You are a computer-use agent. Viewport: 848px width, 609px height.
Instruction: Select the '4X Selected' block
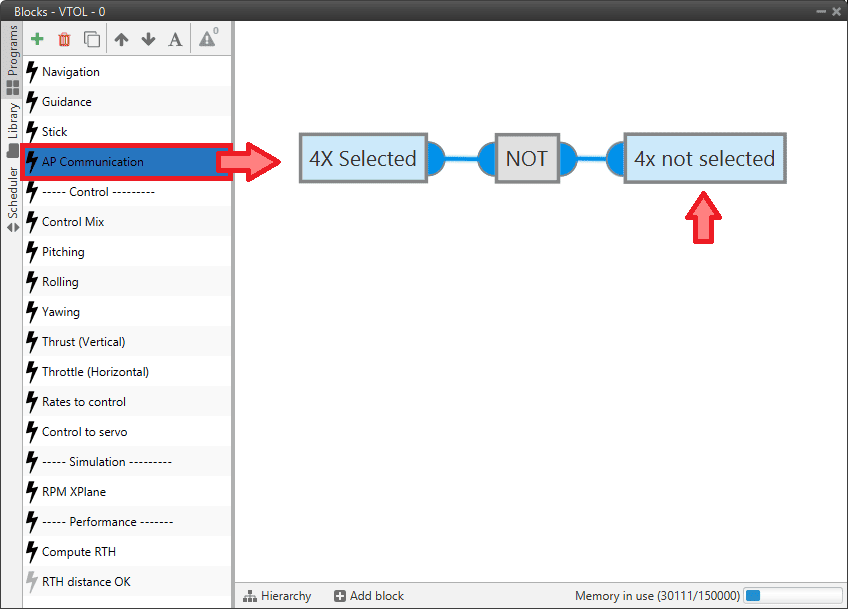click(x=363, y=158)
